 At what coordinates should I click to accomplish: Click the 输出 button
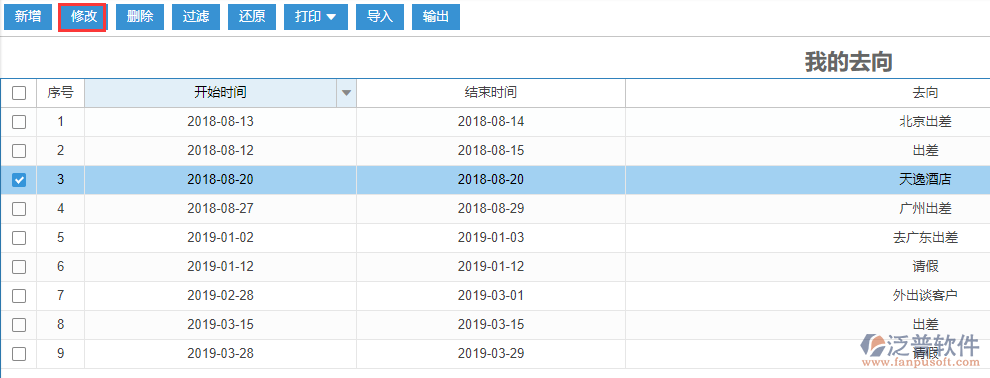pyautogui.click(x=436, y=17)
